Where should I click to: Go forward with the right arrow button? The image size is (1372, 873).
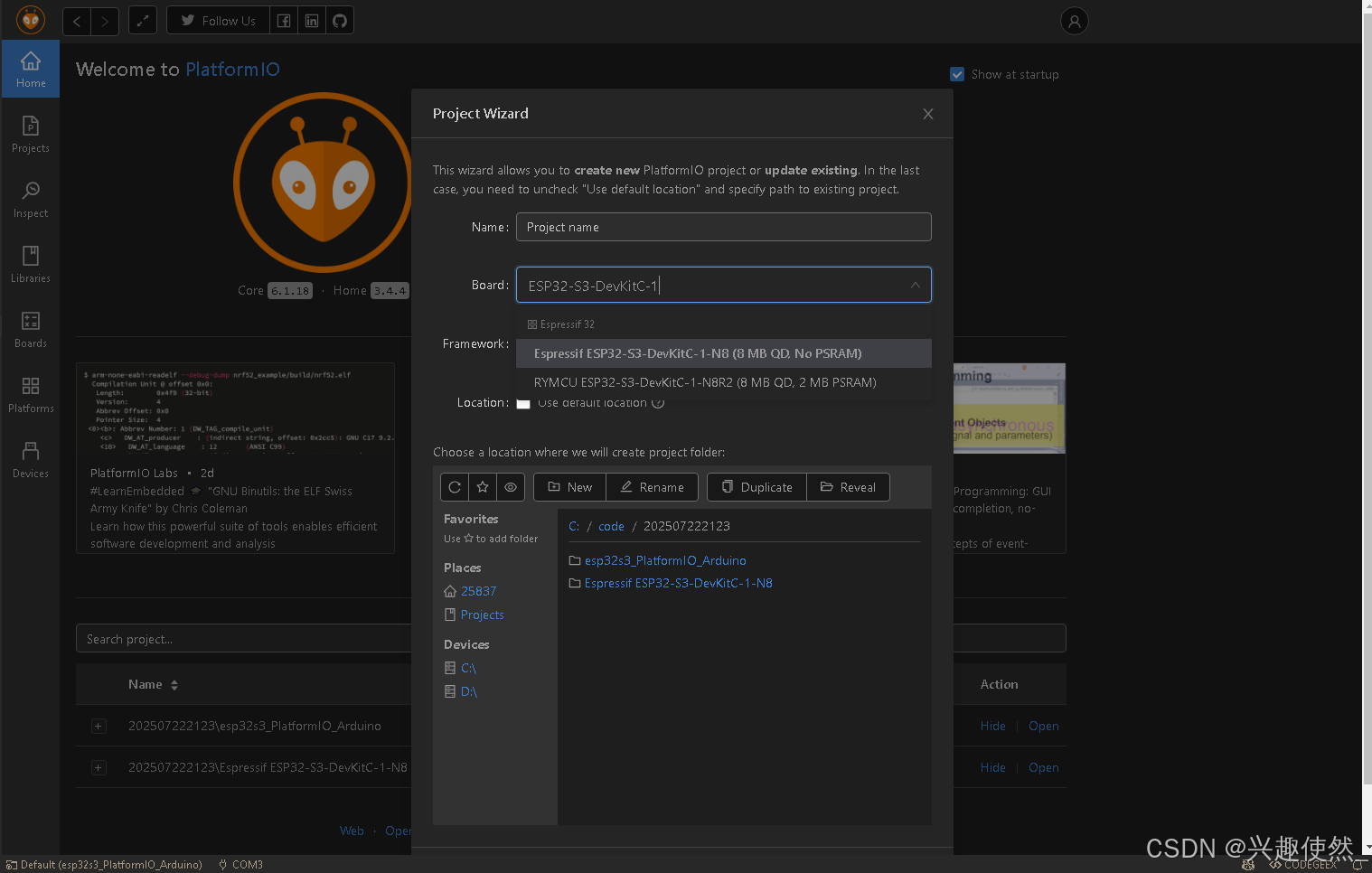point(105,21)
